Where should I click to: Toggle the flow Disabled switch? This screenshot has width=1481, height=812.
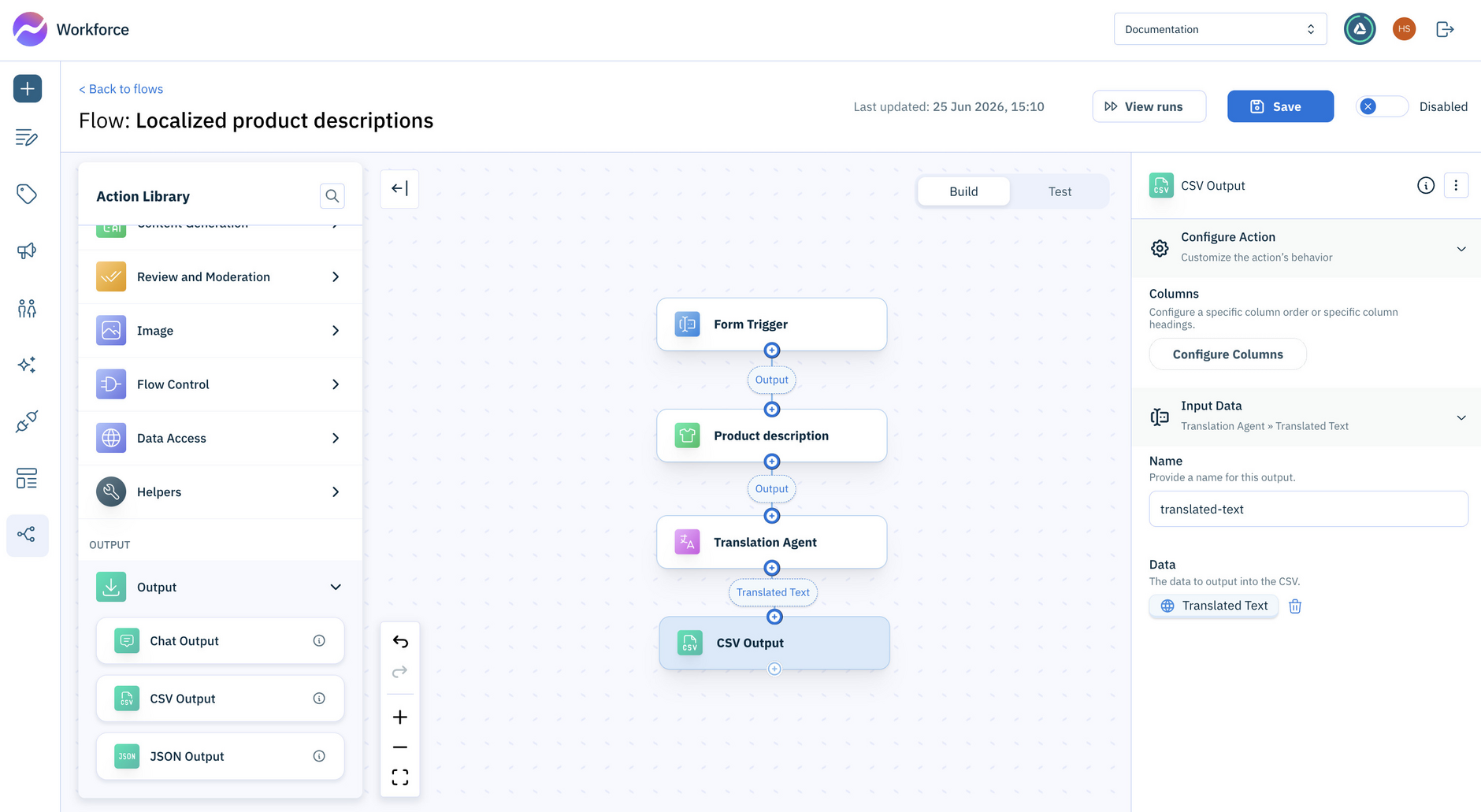[1382, 106]
